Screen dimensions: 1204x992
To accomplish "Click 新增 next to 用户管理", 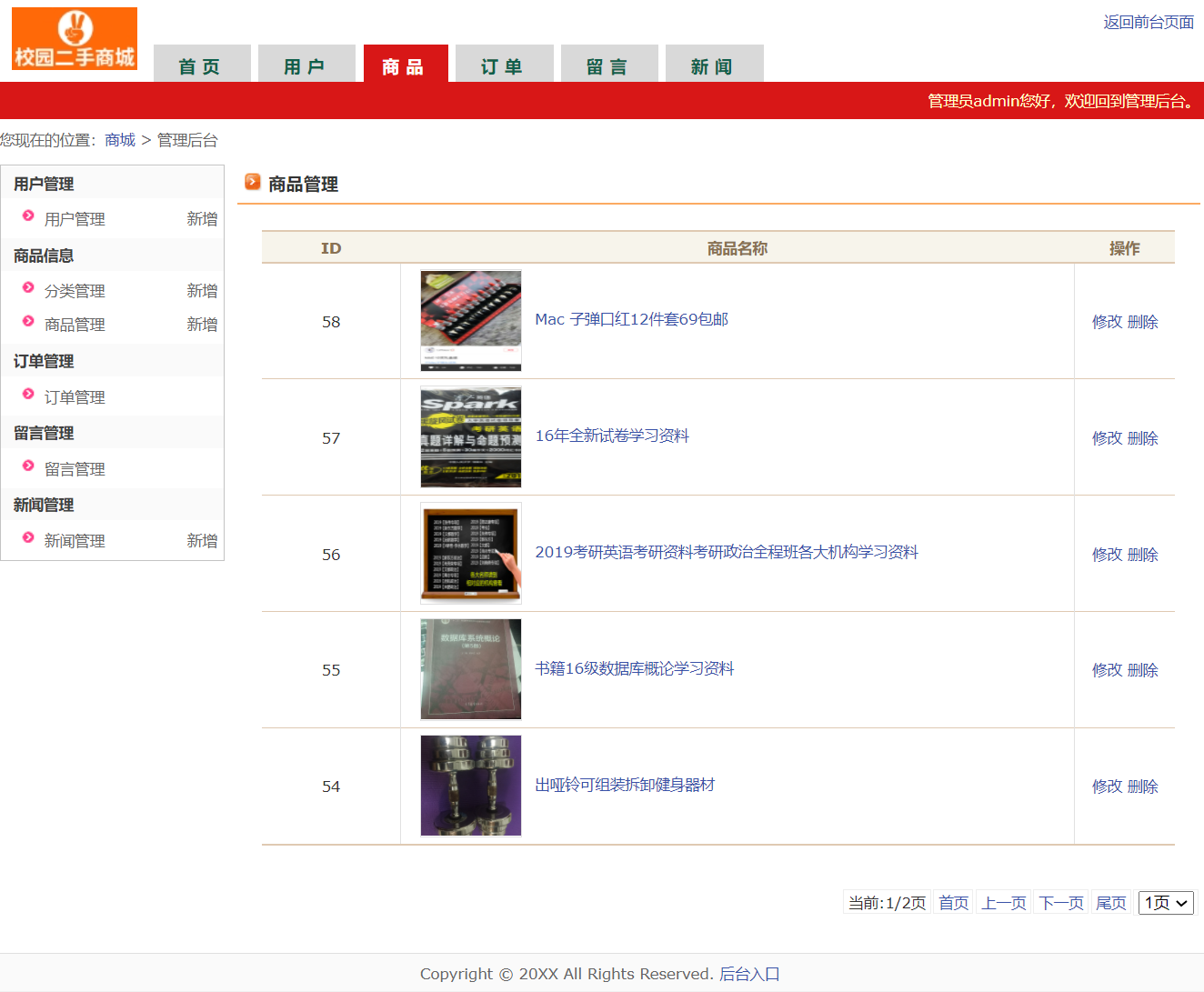I will tap(202, 219).
